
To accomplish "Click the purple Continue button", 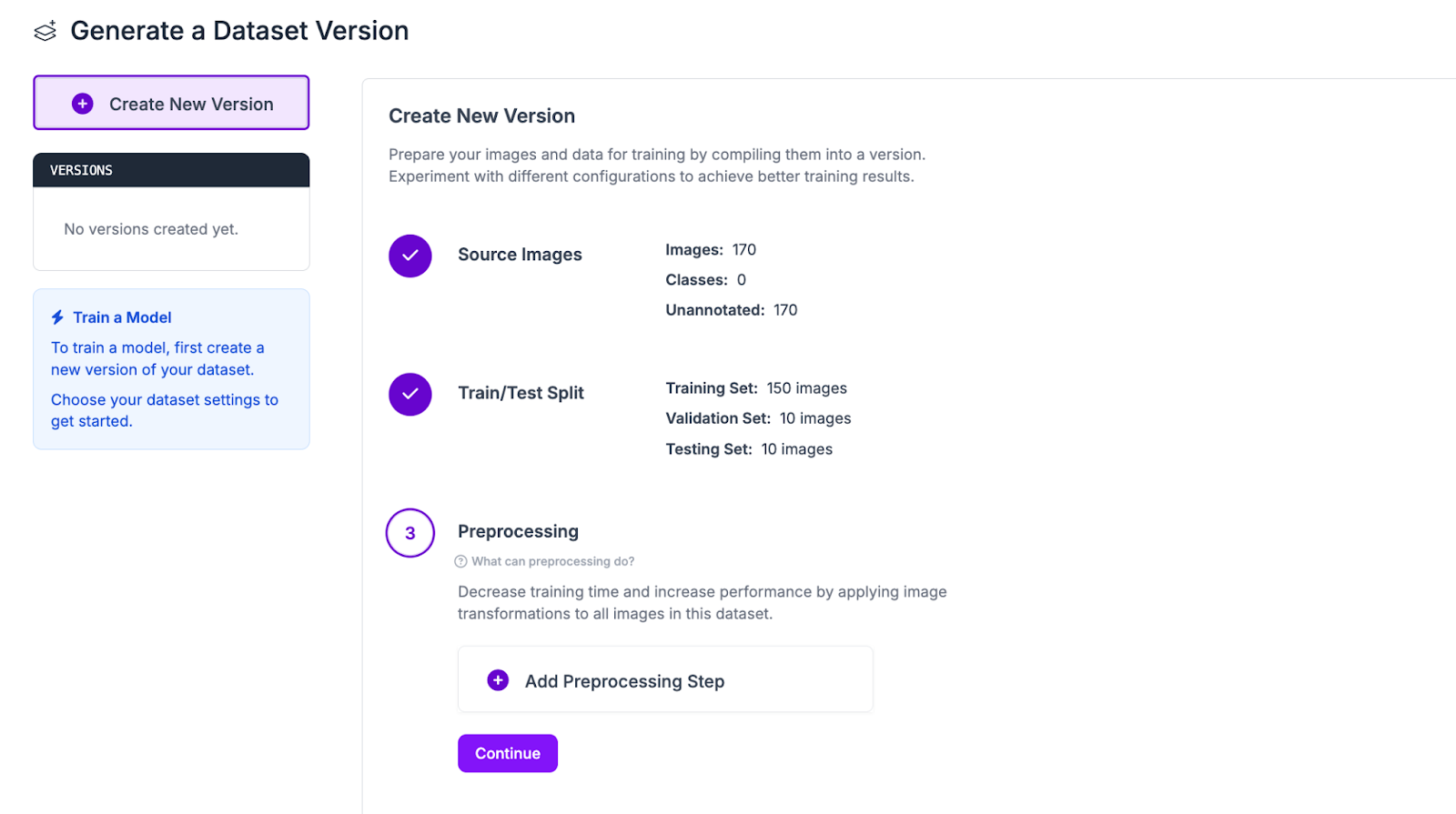I will (508, 753).
